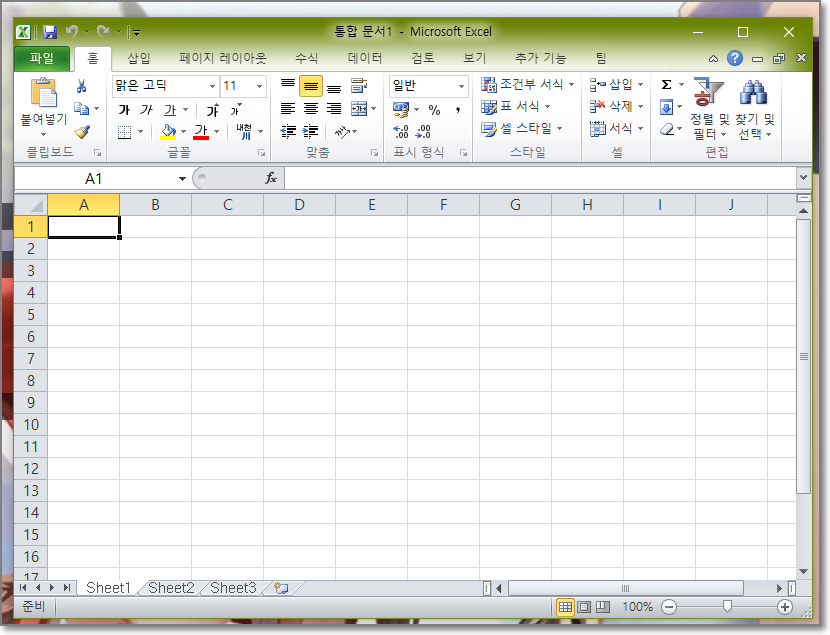
Task: Click the save icon in quick access toolbar
Action: 50,32
